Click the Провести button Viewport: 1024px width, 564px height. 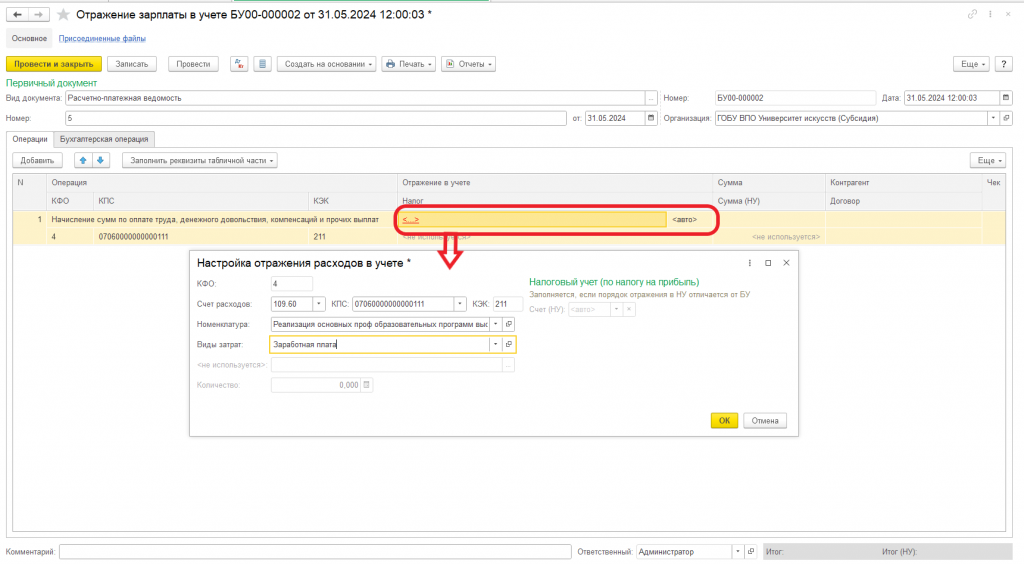coord(193,64)
